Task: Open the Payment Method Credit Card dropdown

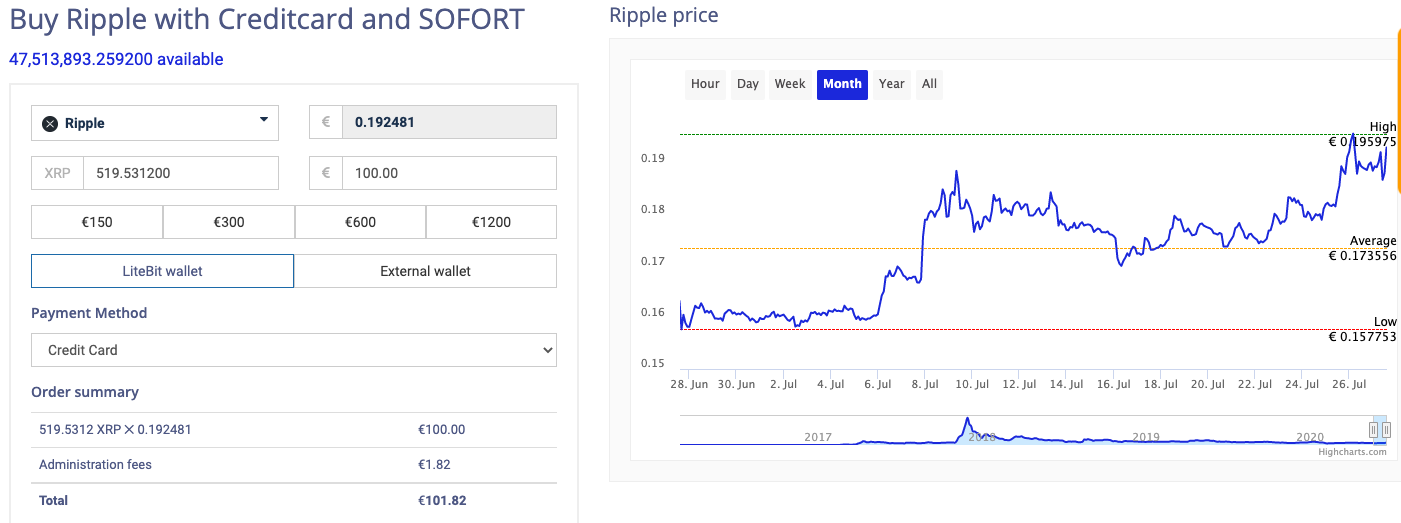Action: (294, 350)
